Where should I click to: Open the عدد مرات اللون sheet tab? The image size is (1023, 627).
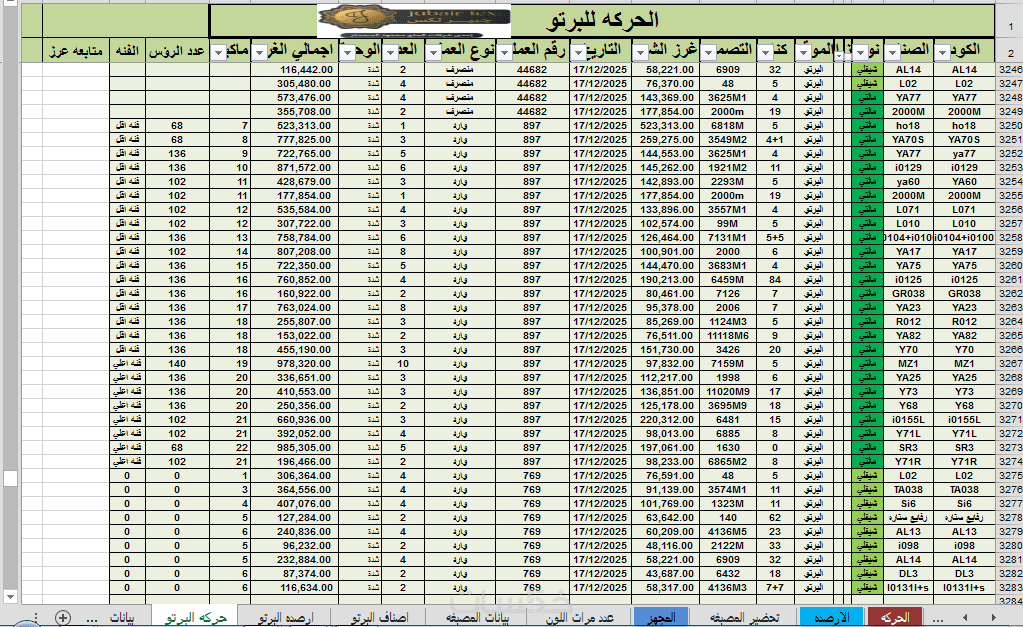click(x=579, y=617)
